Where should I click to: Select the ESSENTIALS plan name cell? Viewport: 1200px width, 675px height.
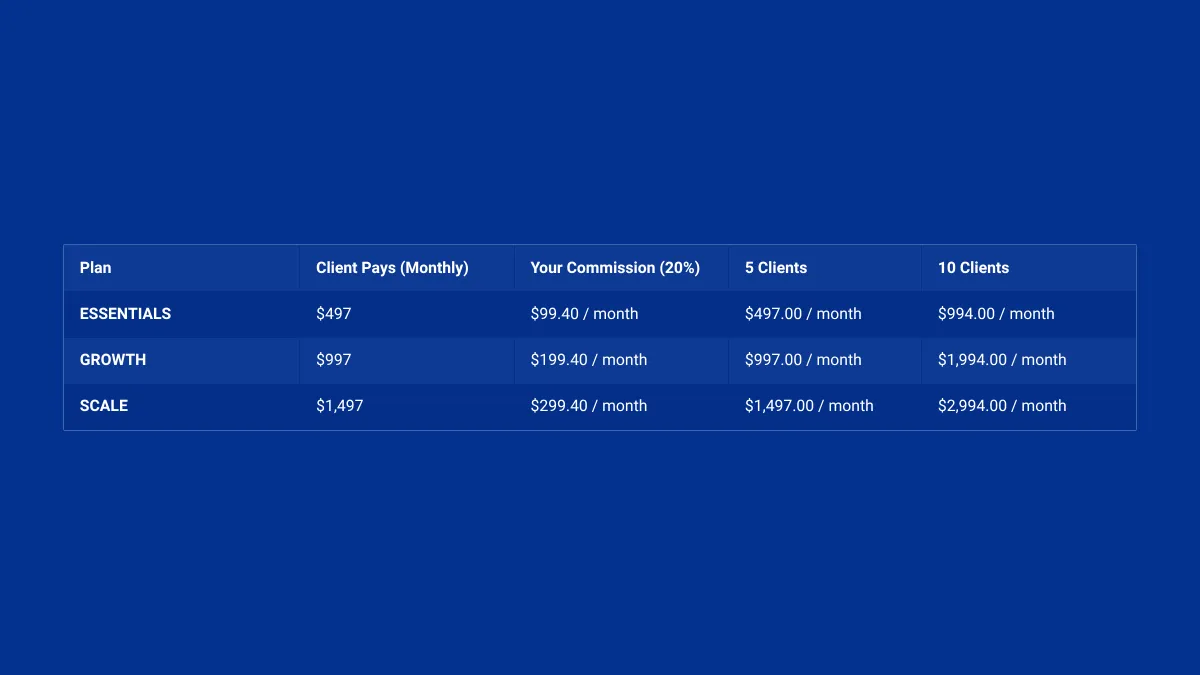click(x=181, y=314)
